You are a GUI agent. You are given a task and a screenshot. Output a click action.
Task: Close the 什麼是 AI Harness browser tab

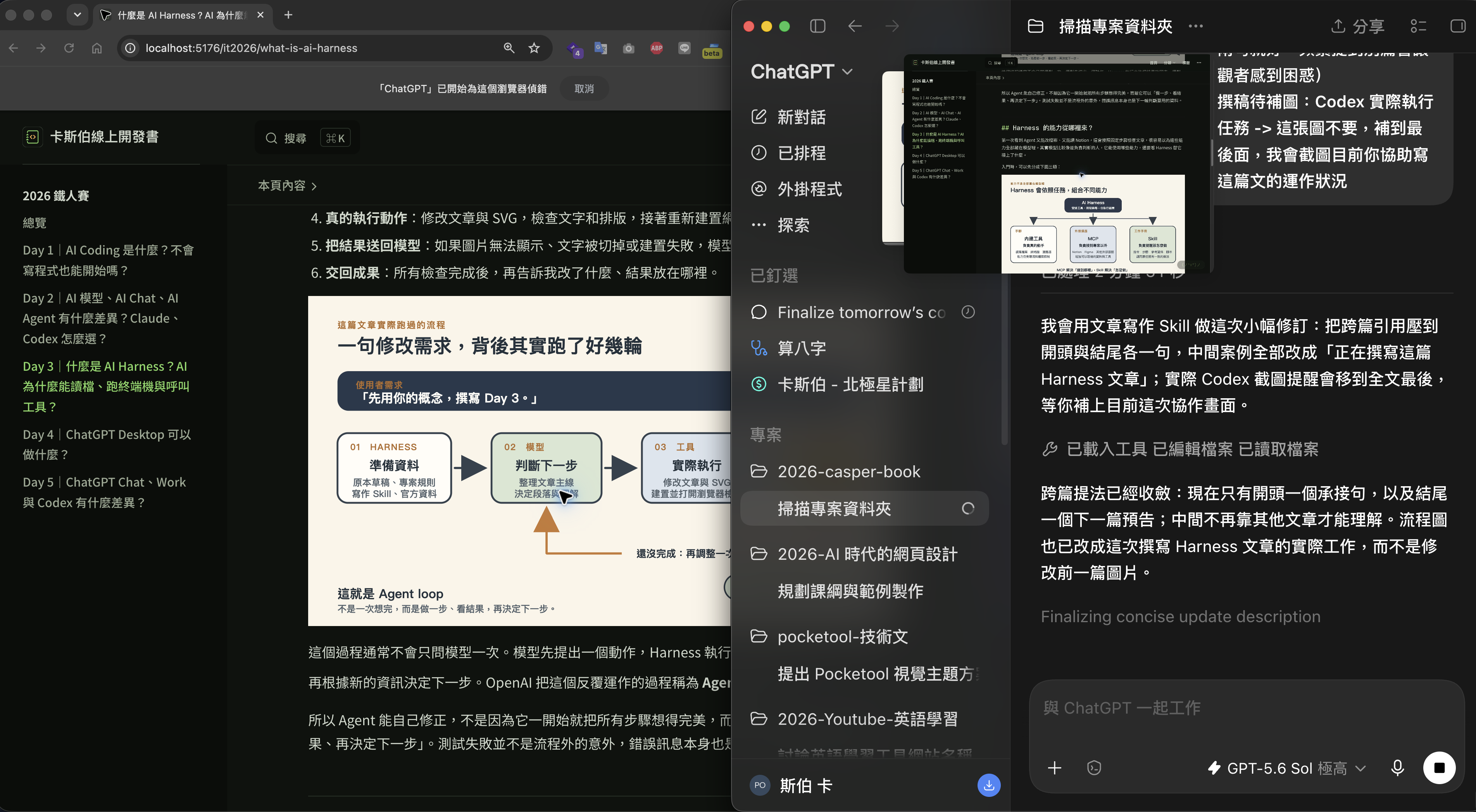tap(261, 15)
